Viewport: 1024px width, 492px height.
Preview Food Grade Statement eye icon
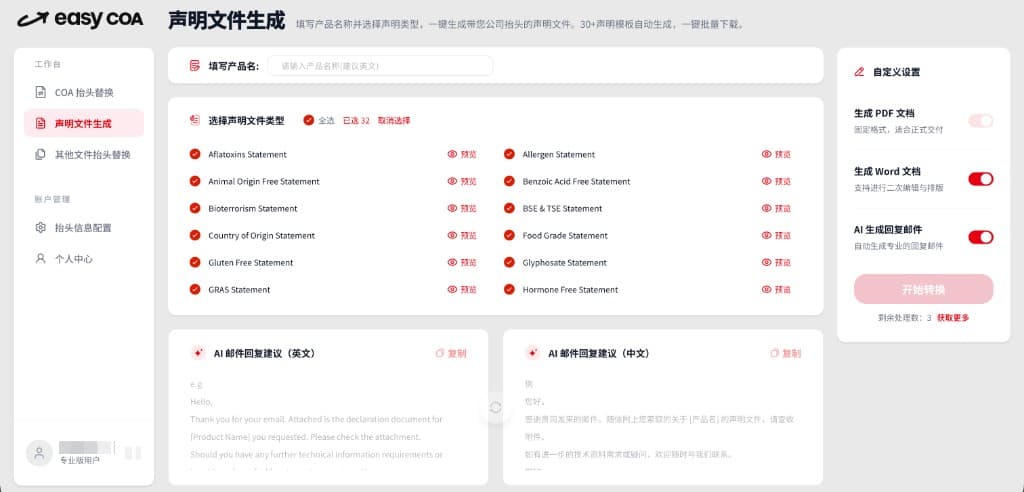pos(767,235)
